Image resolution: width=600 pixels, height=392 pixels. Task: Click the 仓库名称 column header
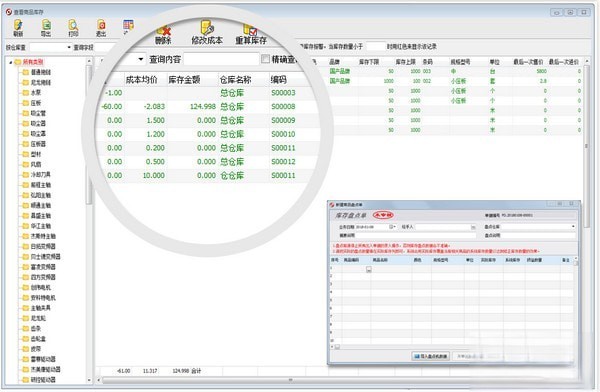[x=235, y=80]
